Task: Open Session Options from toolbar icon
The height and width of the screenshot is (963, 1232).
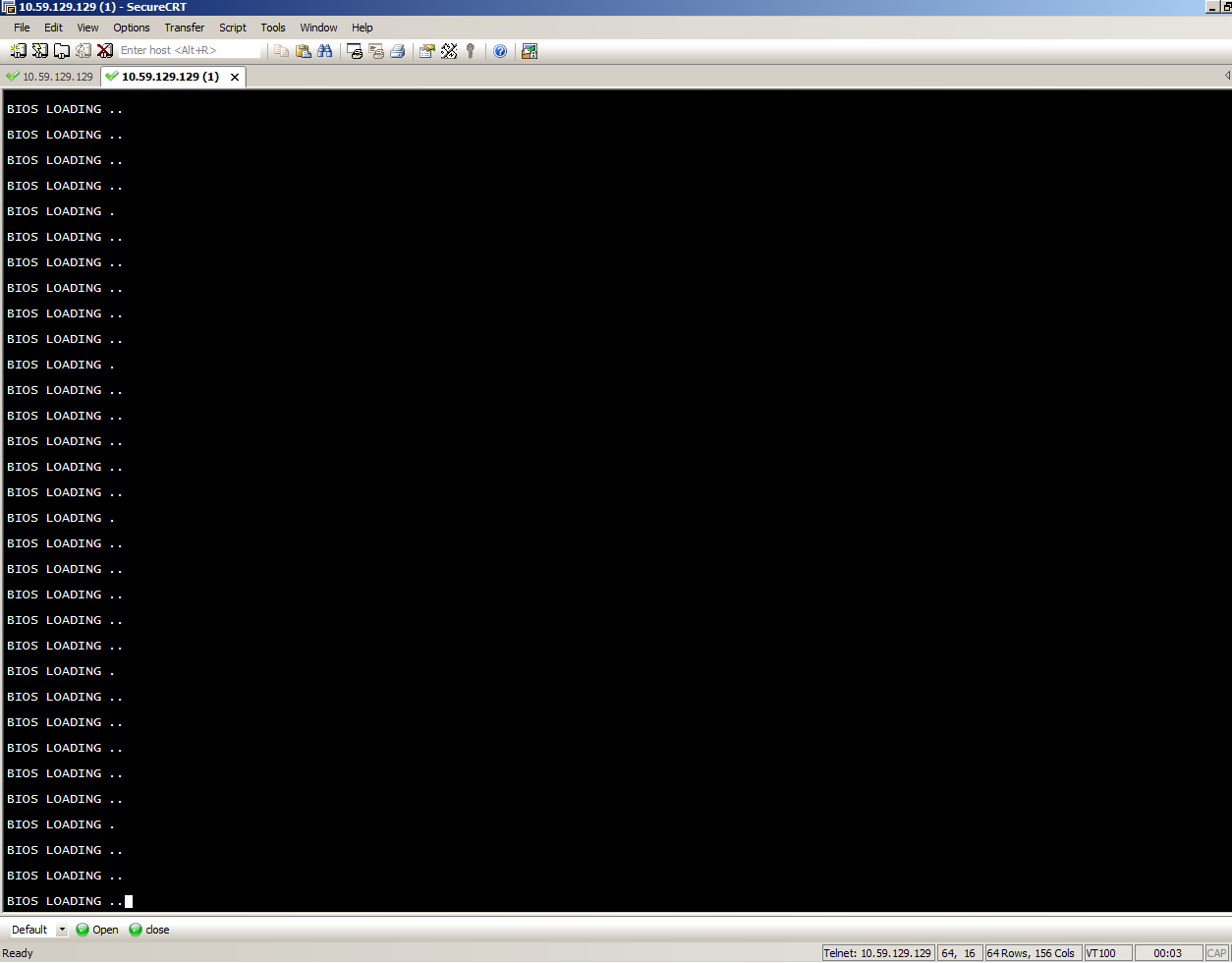Action: click(427, 51)
